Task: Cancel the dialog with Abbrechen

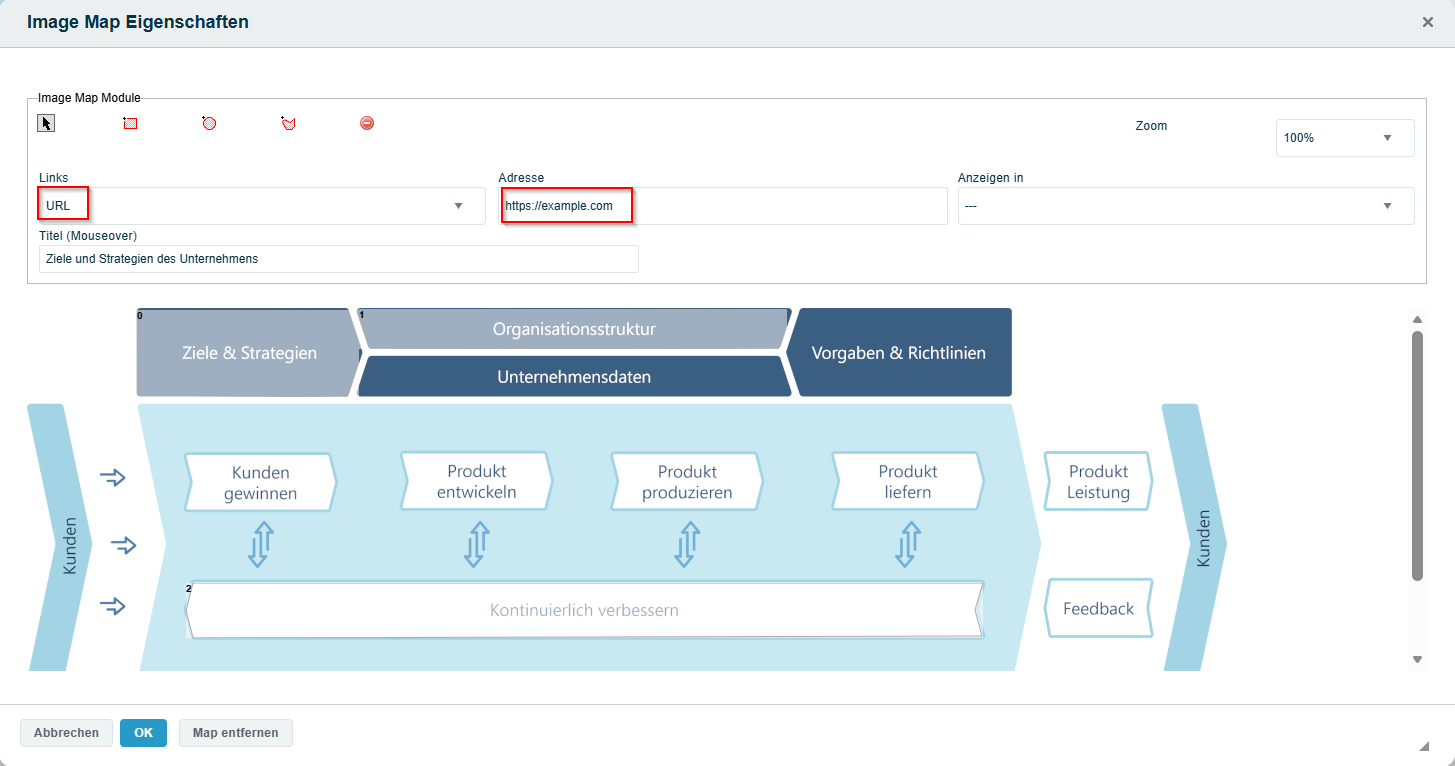Action: (66, 733)
